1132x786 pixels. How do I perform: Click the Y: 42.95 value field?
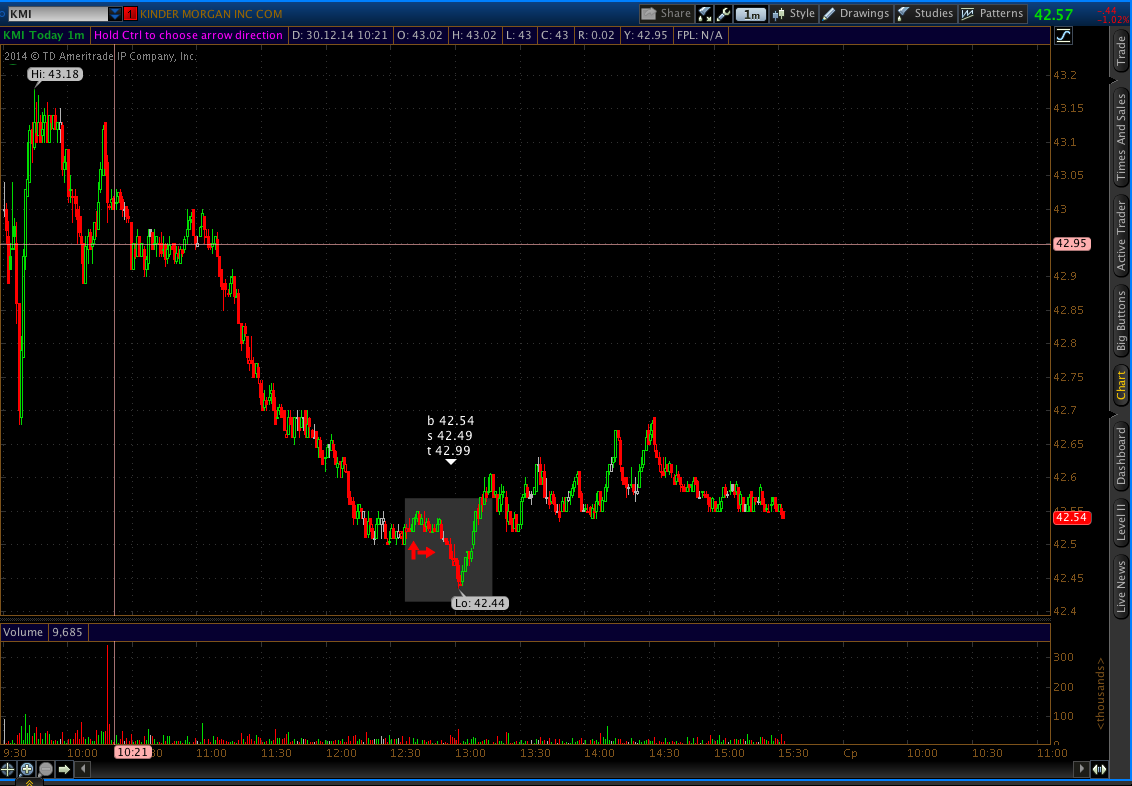[645, 35]
